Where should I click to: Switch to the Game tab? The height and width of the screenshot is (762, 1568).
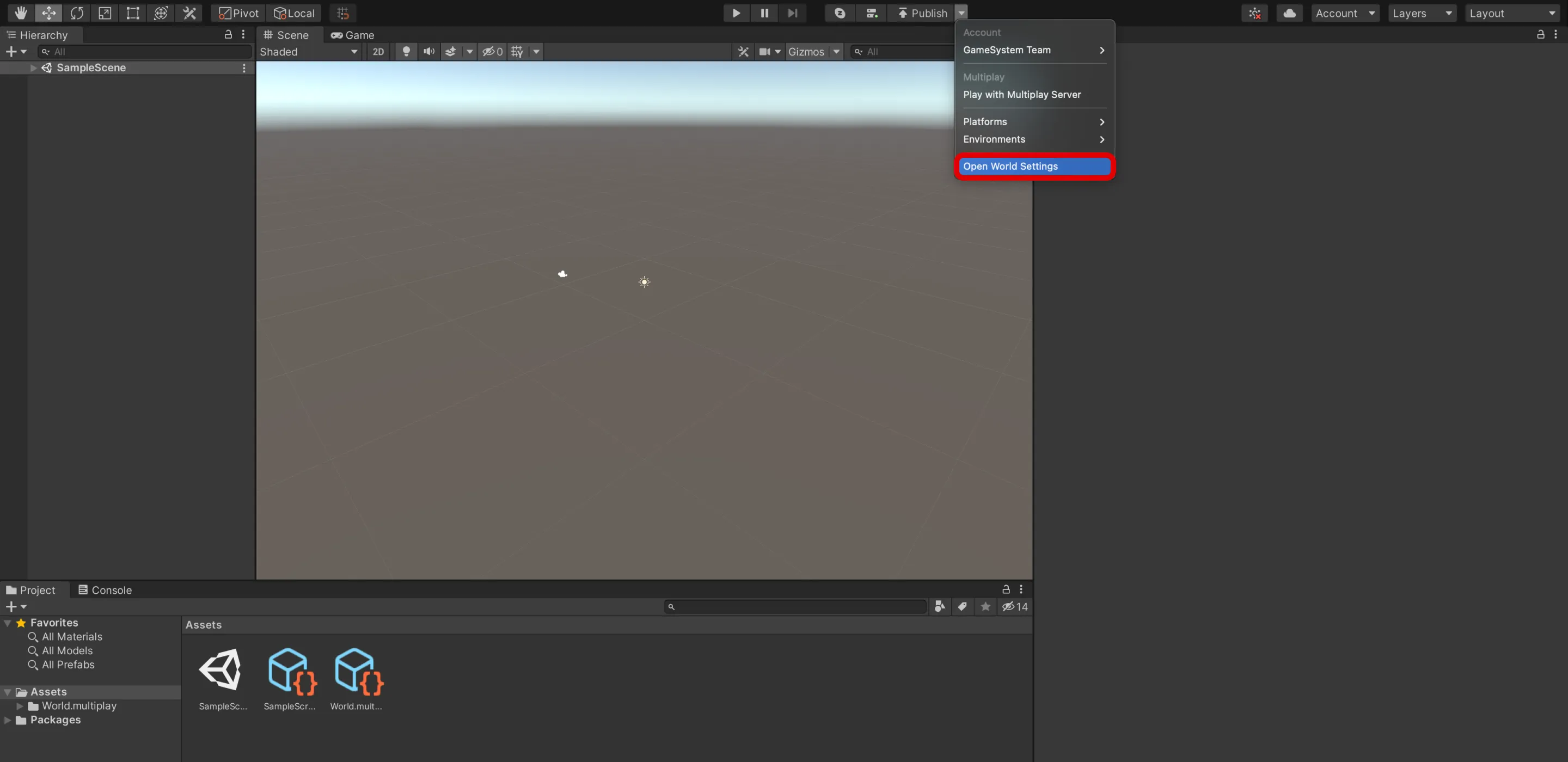(x=352, y=35)
